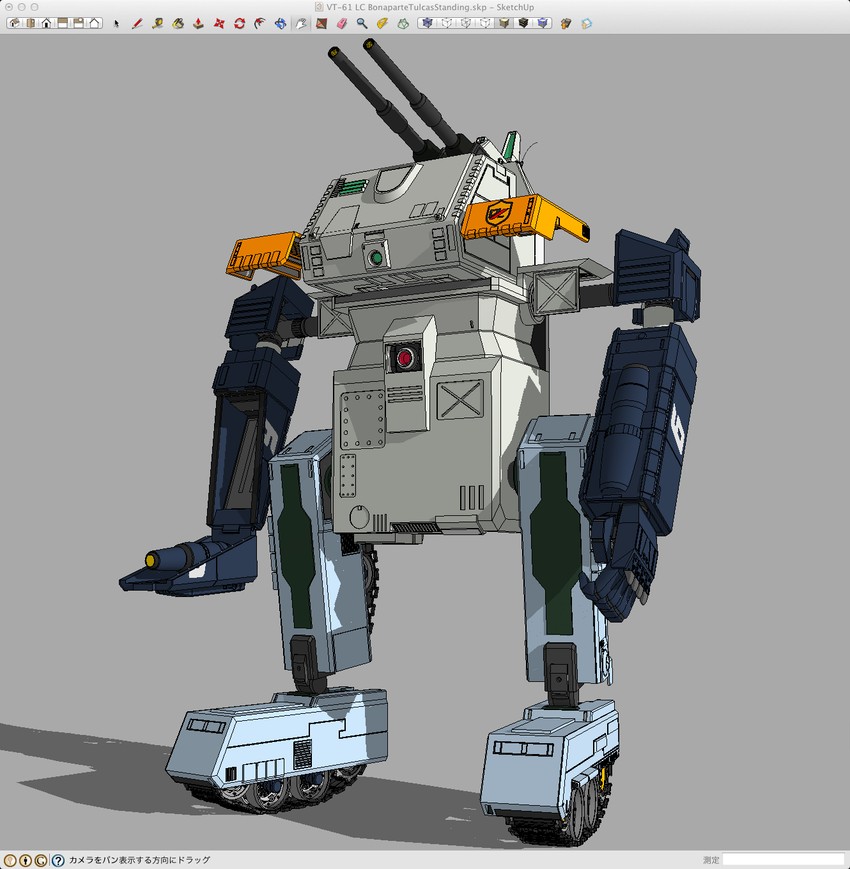The width and height of the screenshot is (850, 869).
Task: Choose the Offset tool
Action: tap(260, 23)
